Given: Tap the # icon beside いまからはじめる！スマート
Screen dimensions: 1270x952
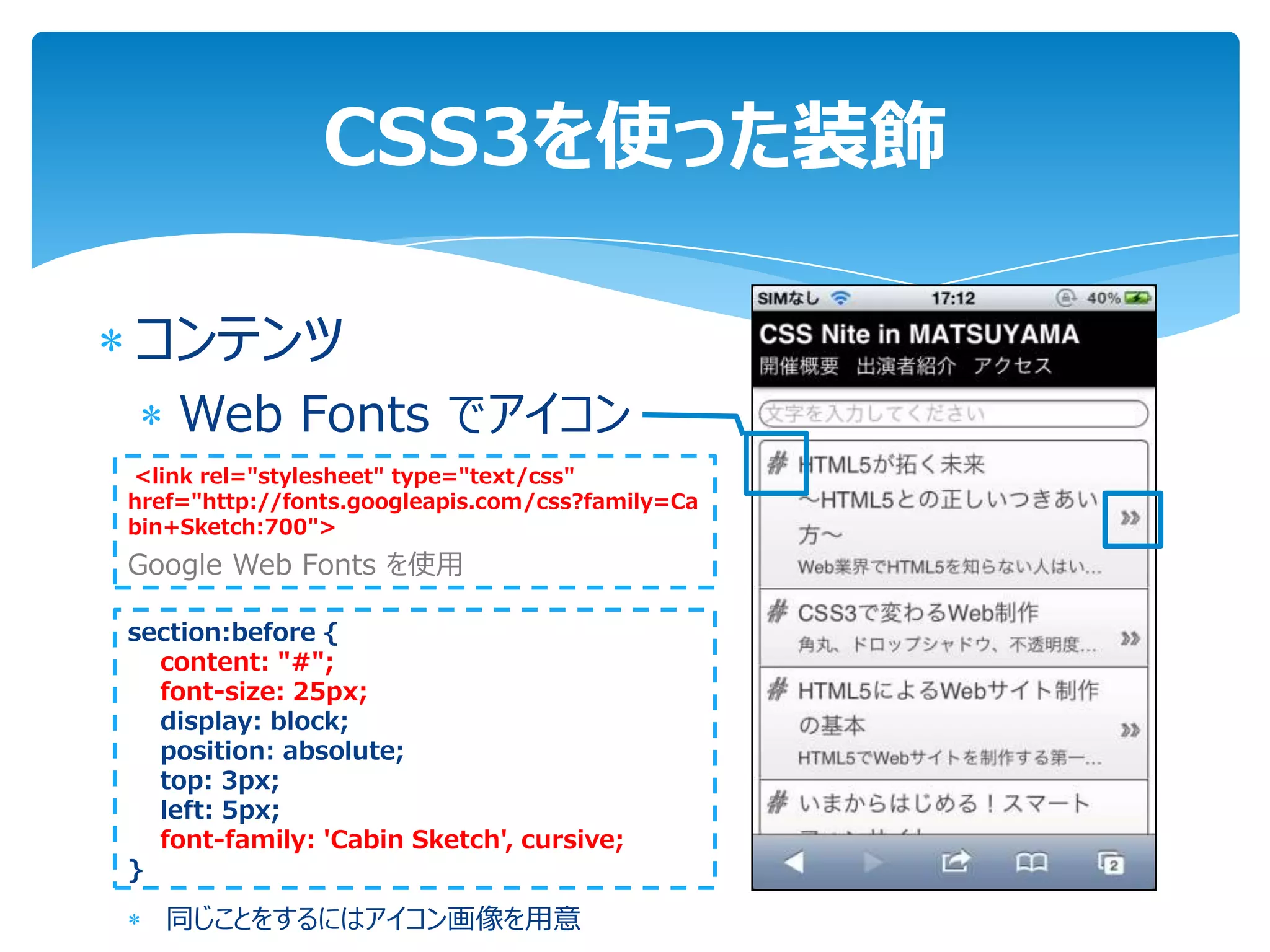Looking at the screenshot, I should tap(778, 802).
